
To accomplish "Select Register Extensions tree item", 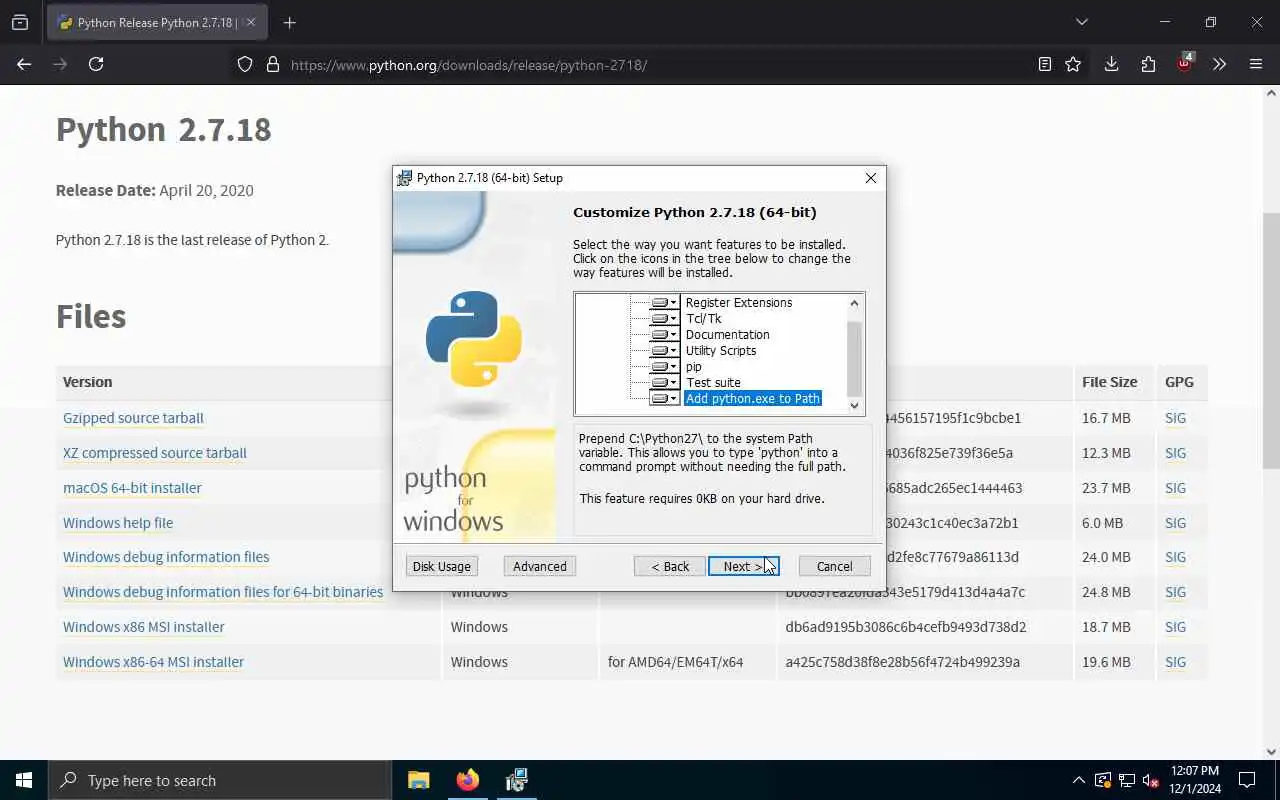I will pos(739,302).
